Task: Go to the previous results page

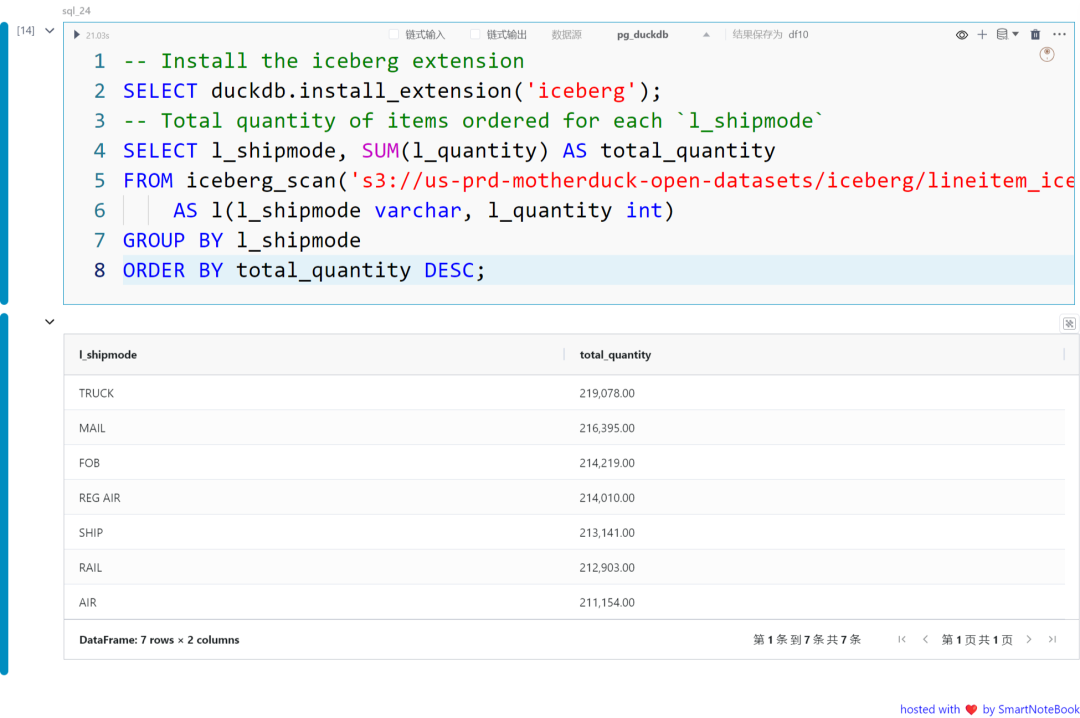Action: pos(925,639)
